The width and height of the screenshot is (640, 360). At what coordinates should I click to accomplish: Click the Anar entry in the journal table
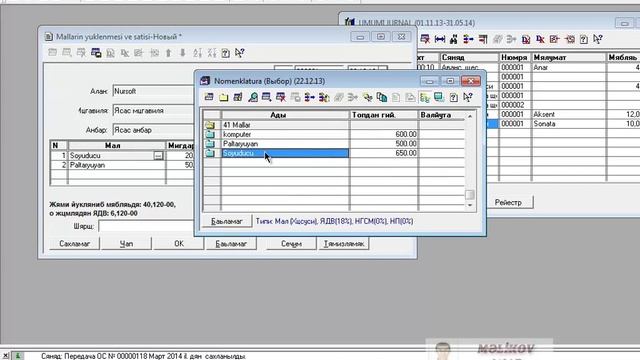540,67
